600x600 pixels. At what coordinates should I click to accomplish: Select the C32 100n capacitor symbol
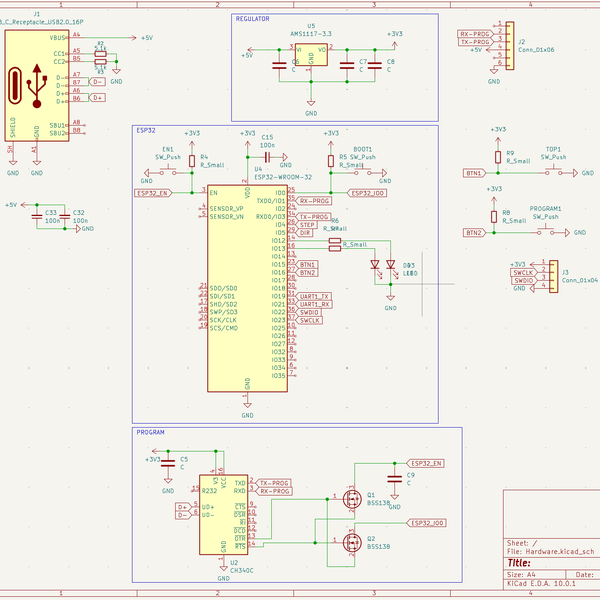click(x=65, y=217)
